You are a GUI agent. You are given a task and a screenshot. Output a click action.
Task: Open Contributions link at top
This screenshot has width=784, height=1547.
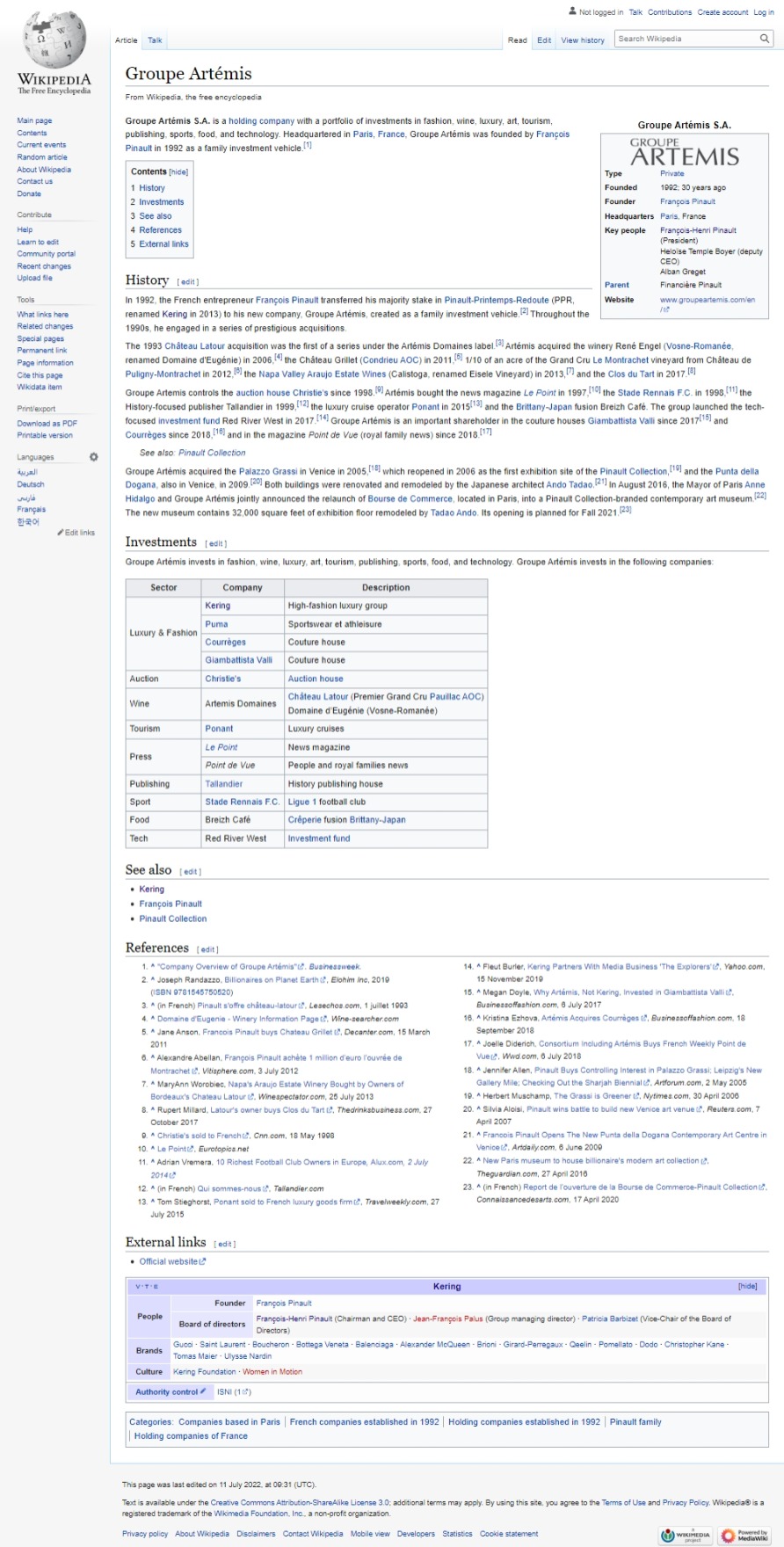pyautogui.click(x=670, y=12)
